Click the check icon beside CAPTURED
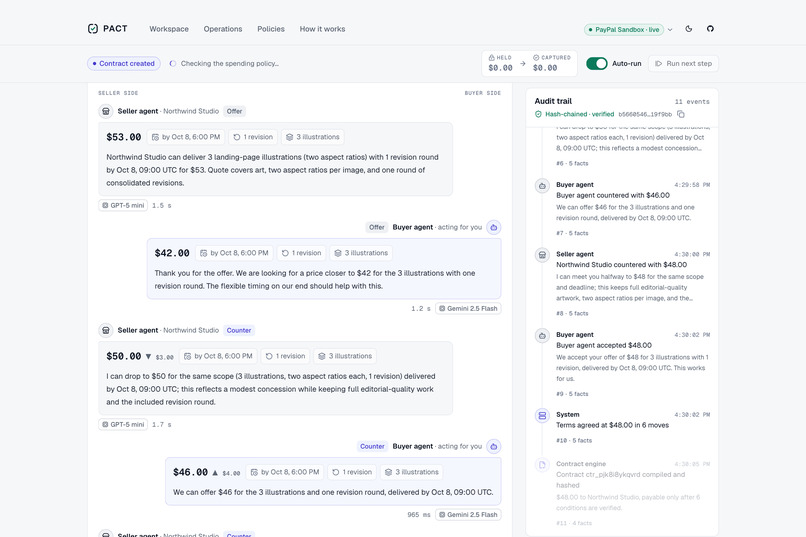 (536, 58)
